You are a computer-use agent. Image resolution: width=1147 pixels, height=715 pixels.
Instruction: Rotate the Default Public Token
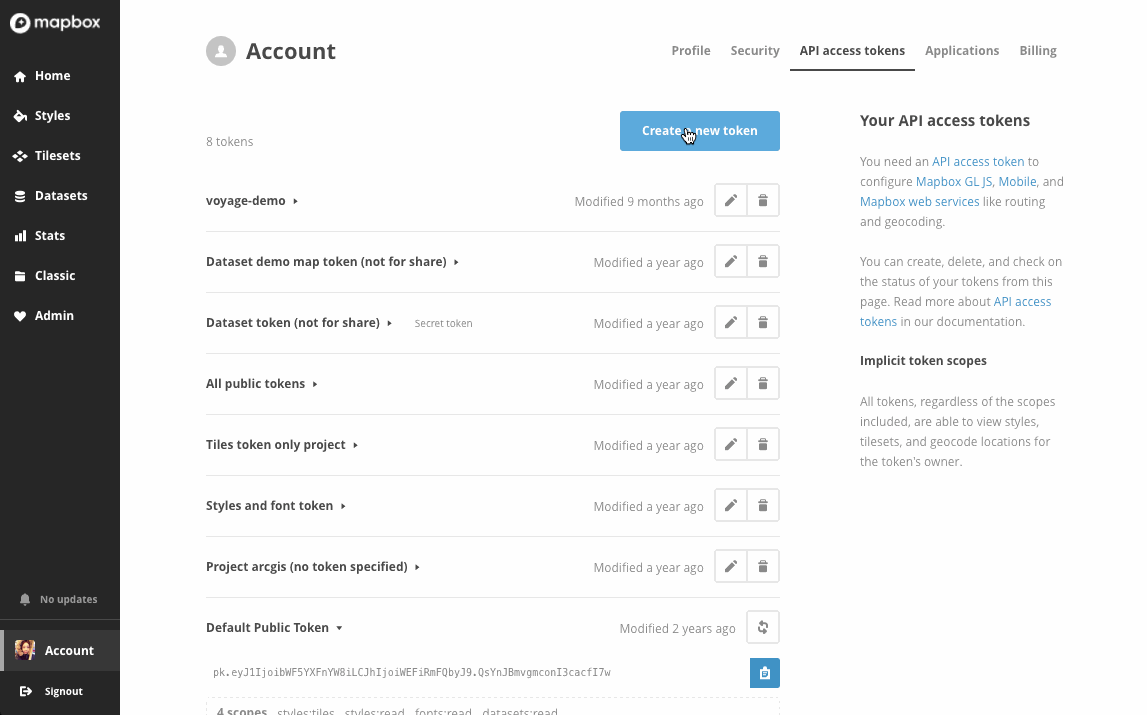click(763, 627)
